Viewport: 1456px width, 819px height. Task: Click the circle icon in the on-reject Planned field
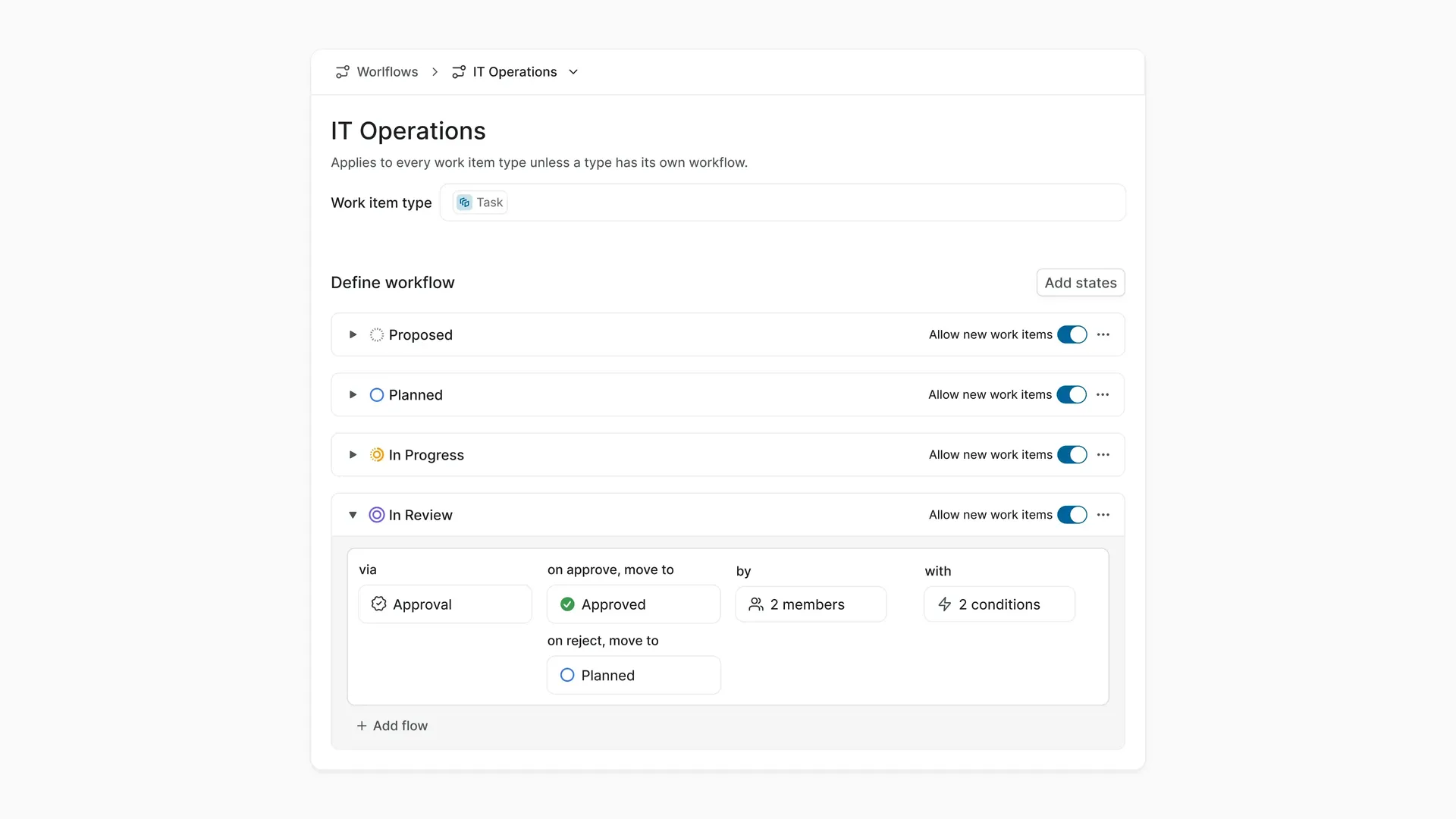[x=567, y=675]
